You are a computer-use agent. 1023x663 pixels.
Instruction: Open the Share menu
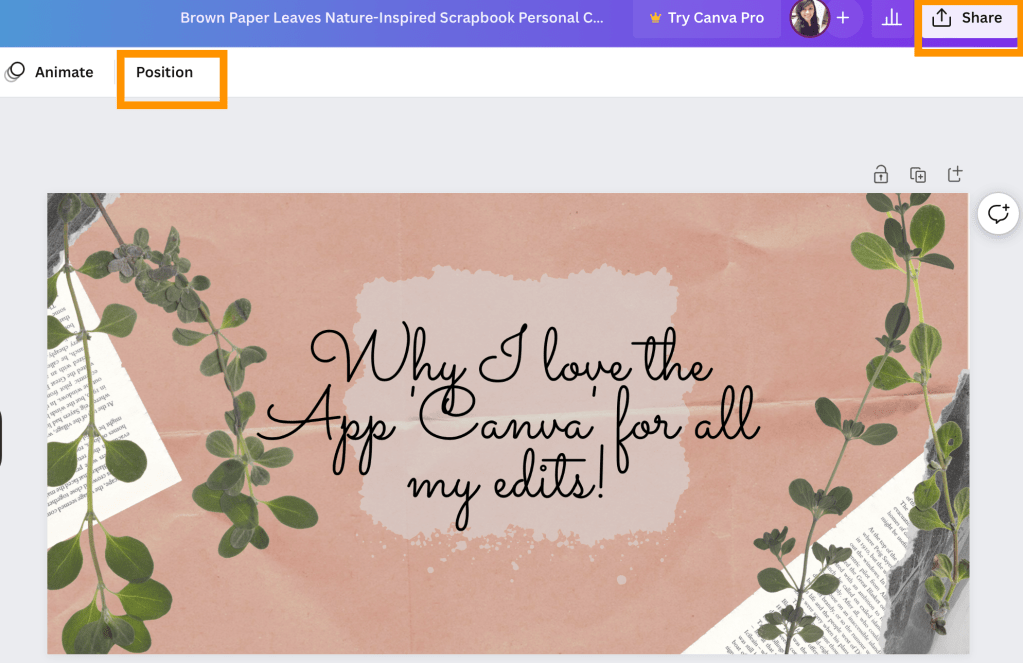(x=966, y=19)
